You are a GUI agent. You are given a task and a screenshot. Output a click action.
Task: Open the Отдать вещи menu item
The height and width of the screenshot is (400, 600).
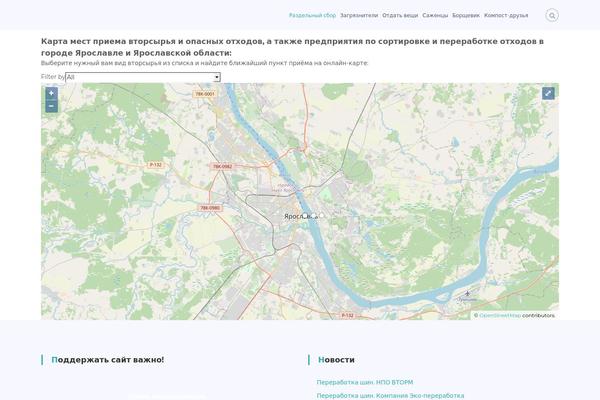pyautogui.click(x=400, y=16)
